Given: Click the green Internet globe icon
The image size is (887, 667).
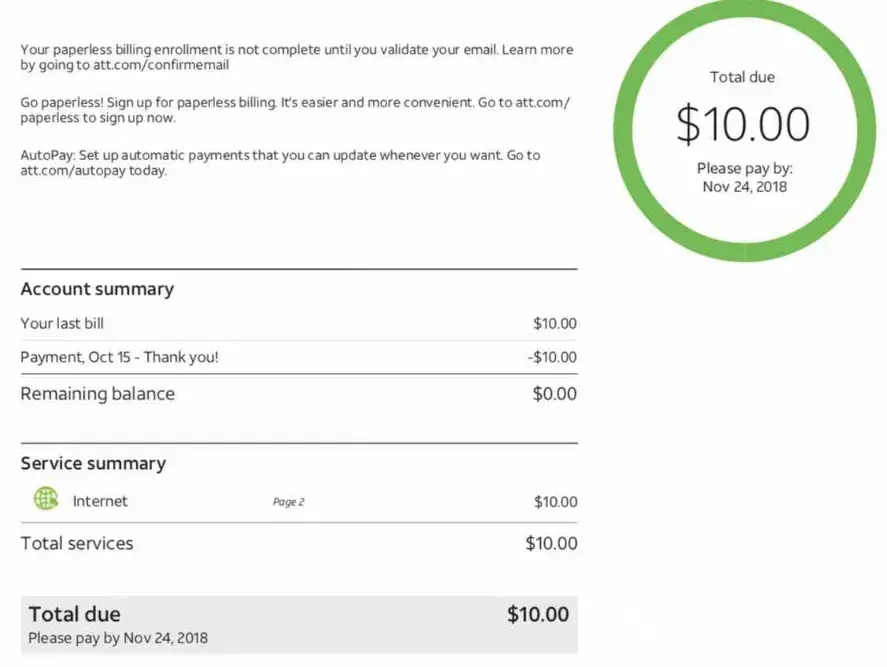Looking at the screenshot, I should pos(46,499).
